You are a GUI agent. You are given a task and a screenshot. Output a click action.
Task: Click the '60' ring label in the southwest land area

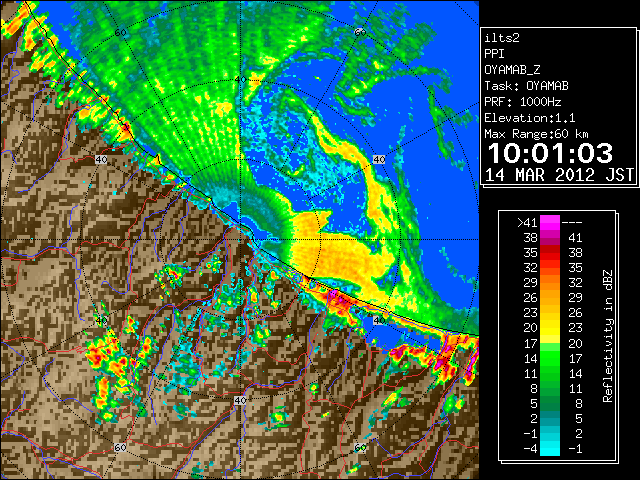click(120, 447)
